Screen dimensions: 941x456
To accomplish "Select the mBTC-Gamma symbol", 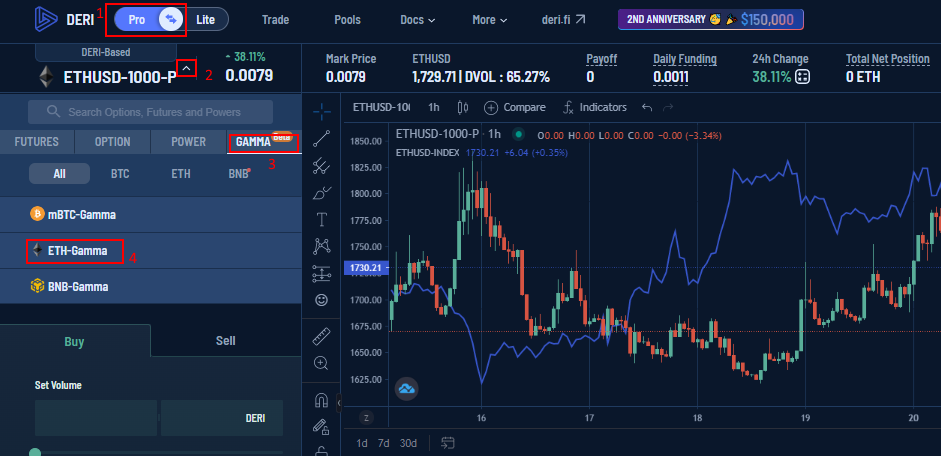I will pos(150,215).
